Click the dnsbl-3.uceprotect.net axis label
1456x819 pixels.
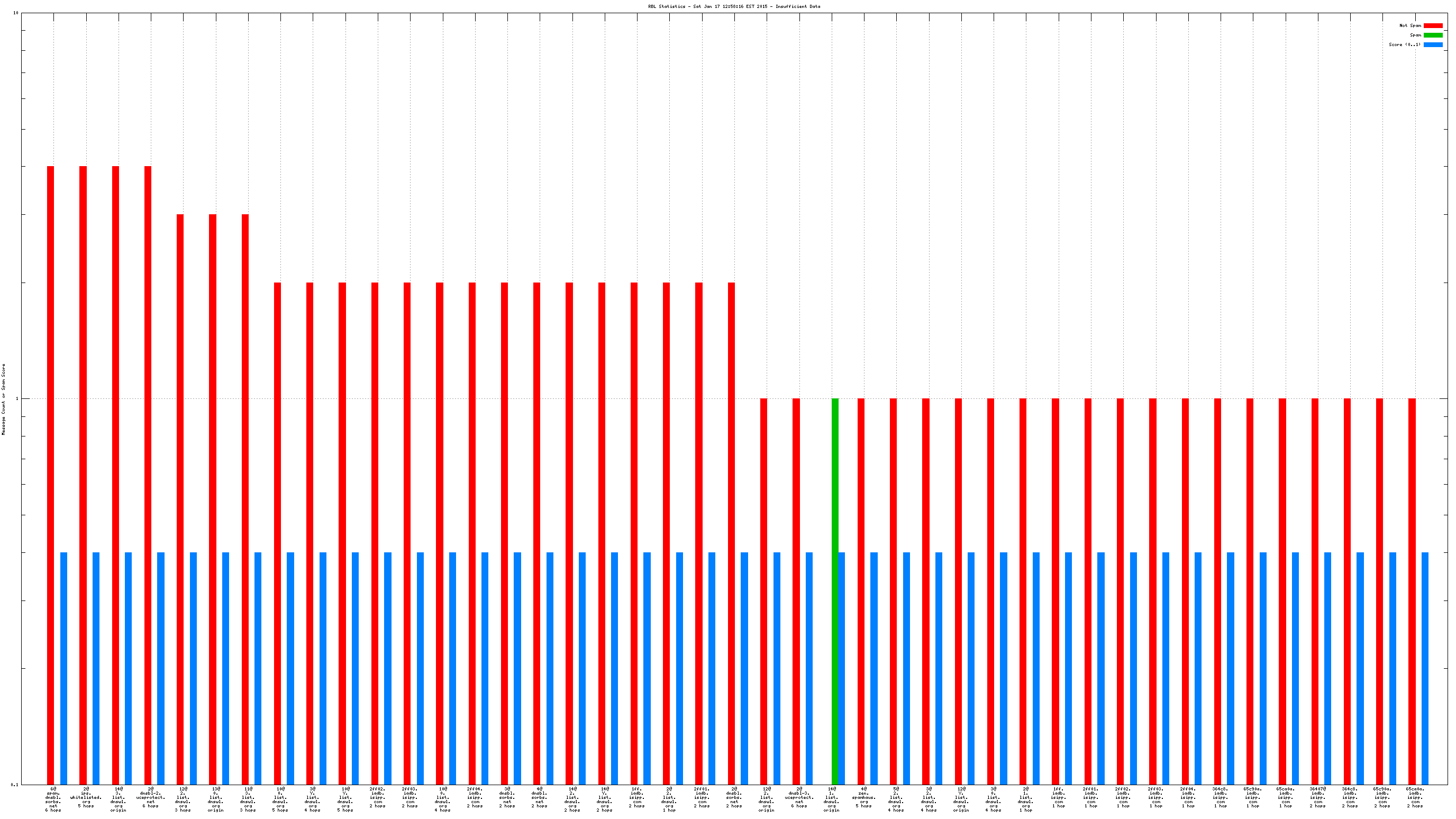pyautogui.click(x=799, y=797)
